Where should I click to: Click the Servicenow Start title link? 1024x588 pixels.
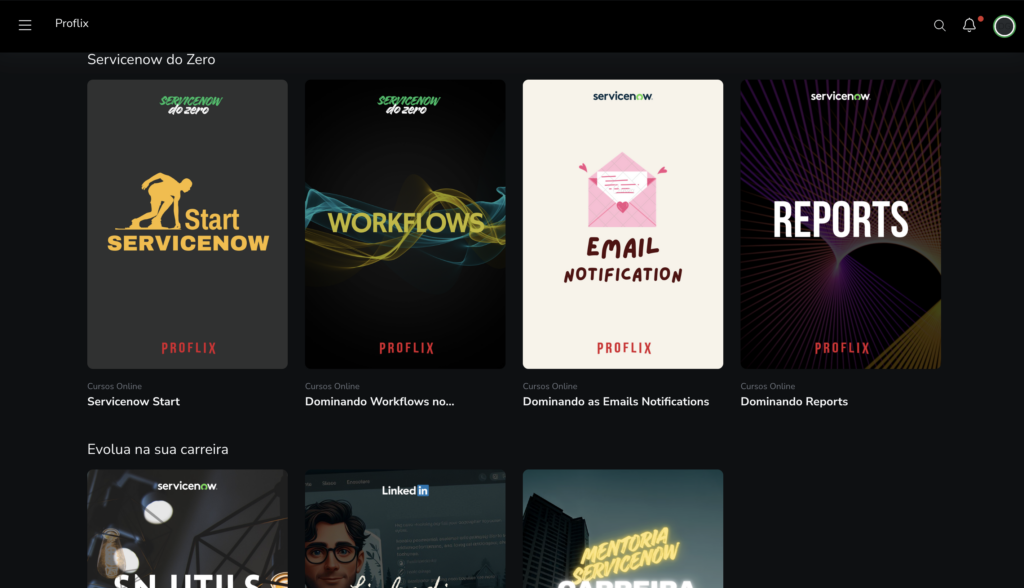pyautogui.click(x=133, y=402)
